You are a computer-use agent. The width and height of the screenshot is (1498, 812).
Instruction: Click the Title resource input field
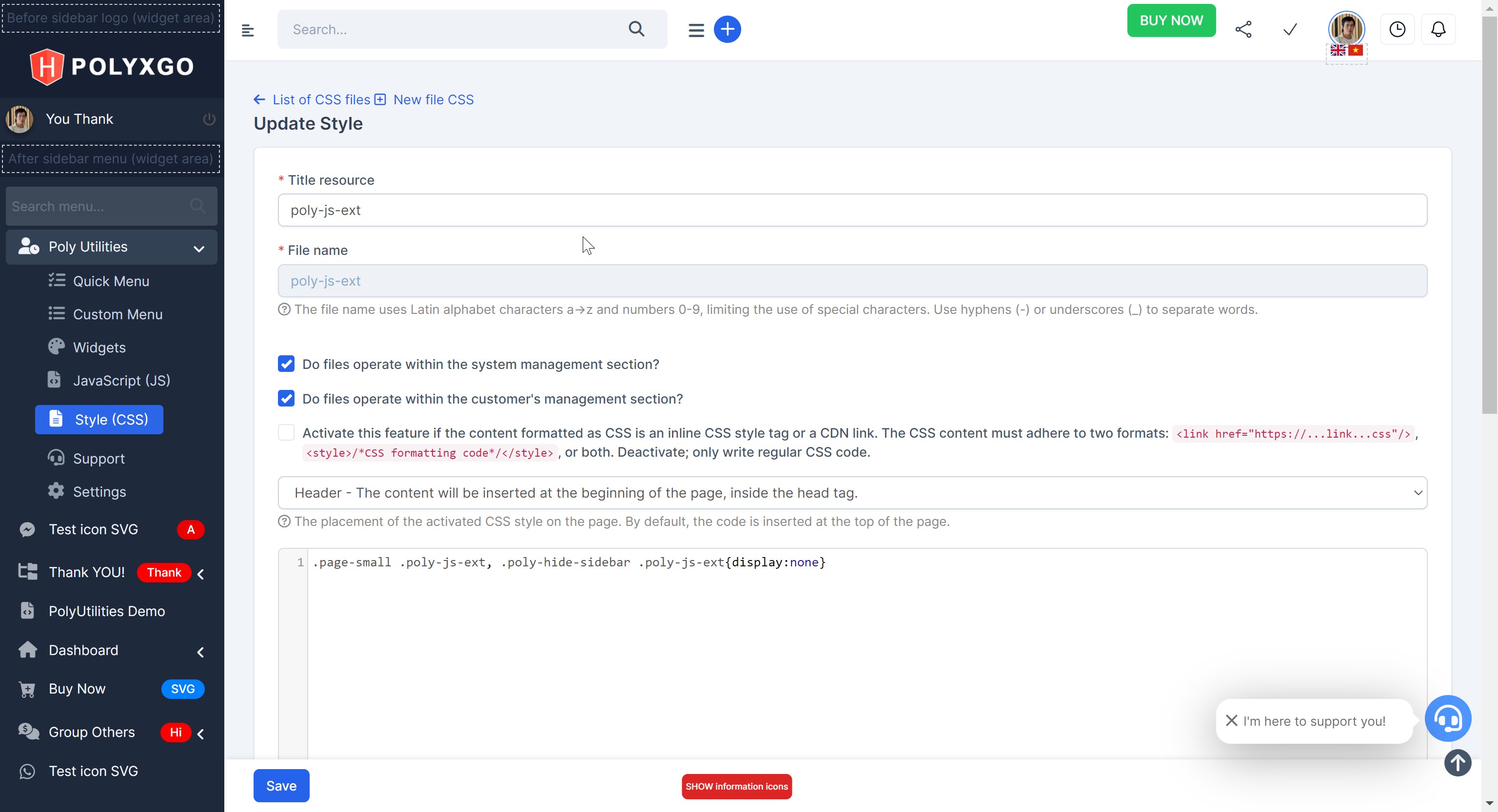[x=852, y=210]
